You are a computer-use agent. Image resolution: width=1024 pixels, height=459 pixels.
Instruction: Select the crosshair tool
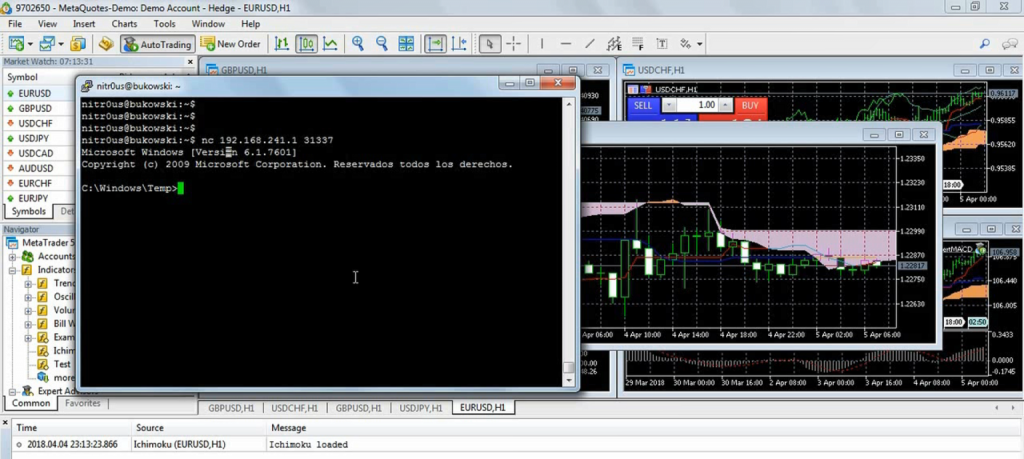tap(514, 44)
